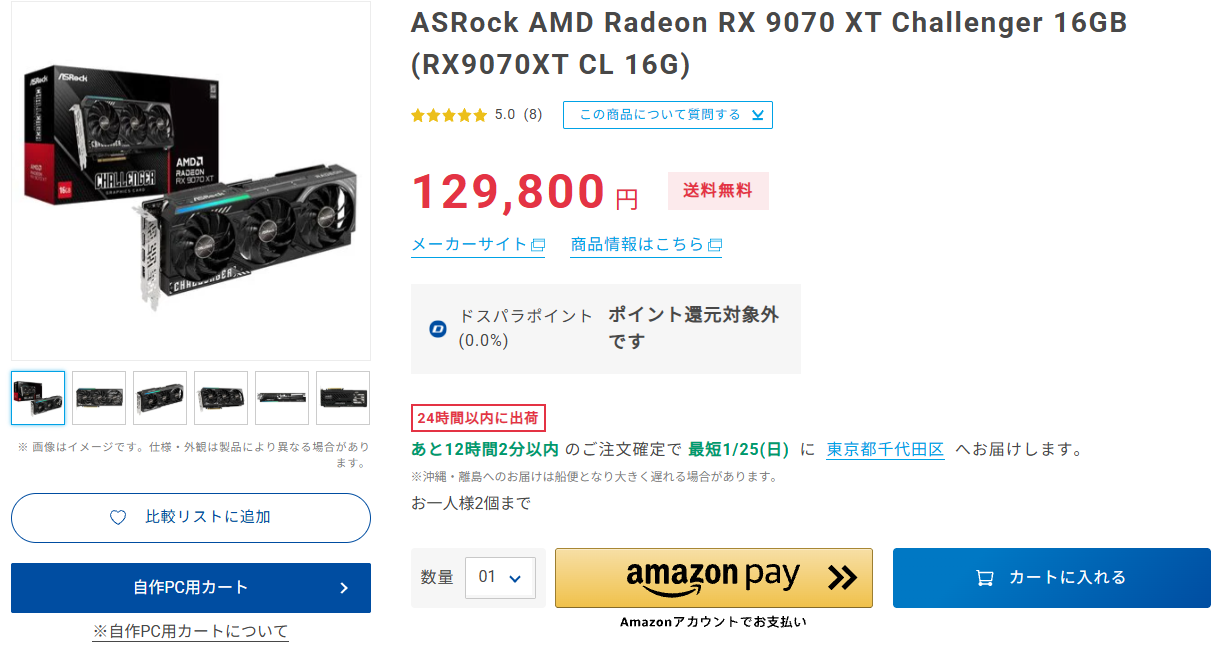
Task: Click the external link icon beside 商品情報はこちら
Action: click(x=714, y=245)
